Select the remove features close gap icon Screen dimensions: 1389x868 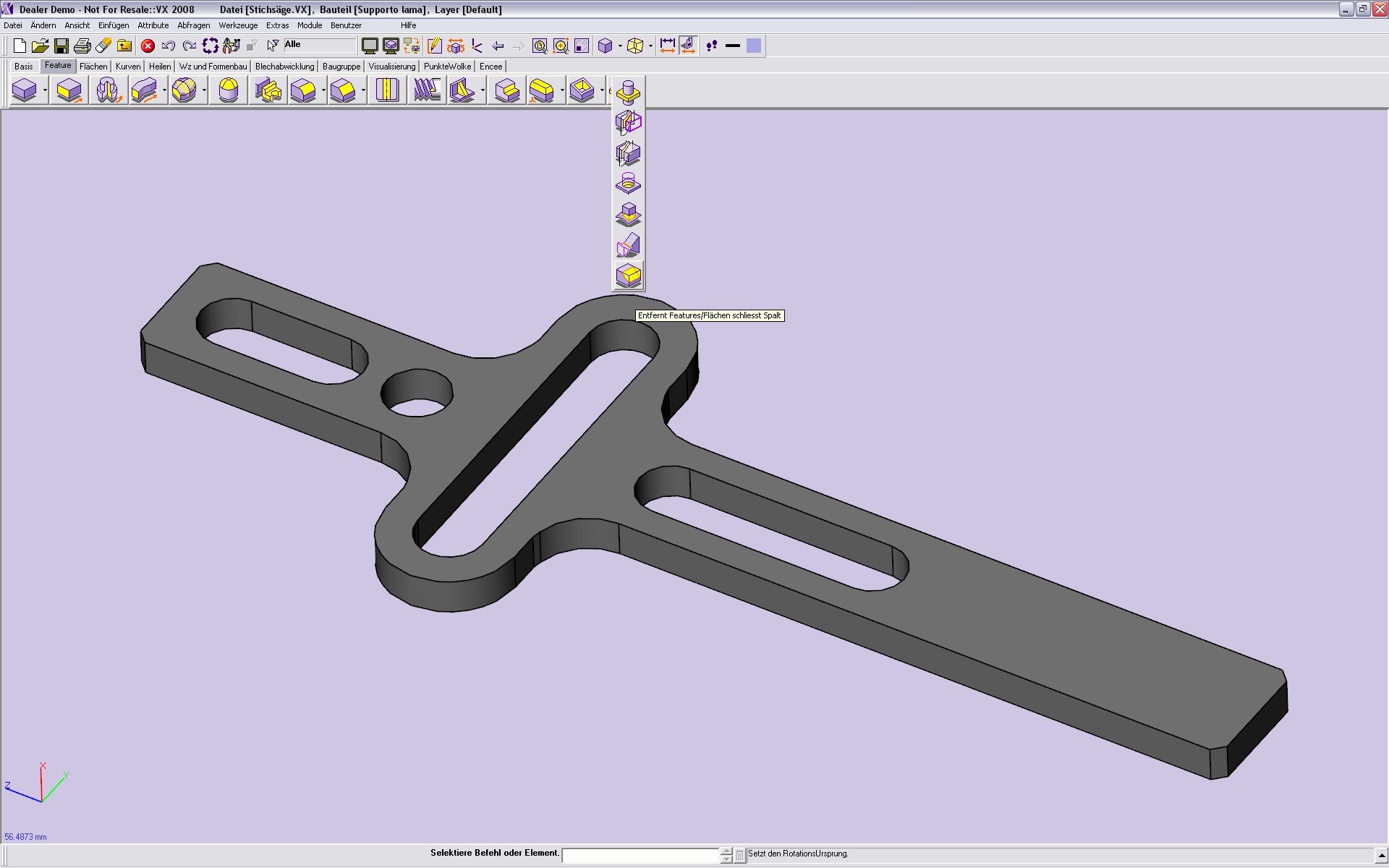tap(628, 276)
